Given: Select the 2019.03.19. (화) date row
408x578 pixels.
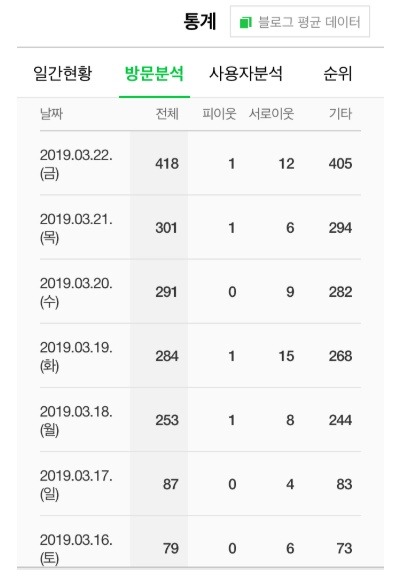Looking at the screenshot, I should pos(200,355).
